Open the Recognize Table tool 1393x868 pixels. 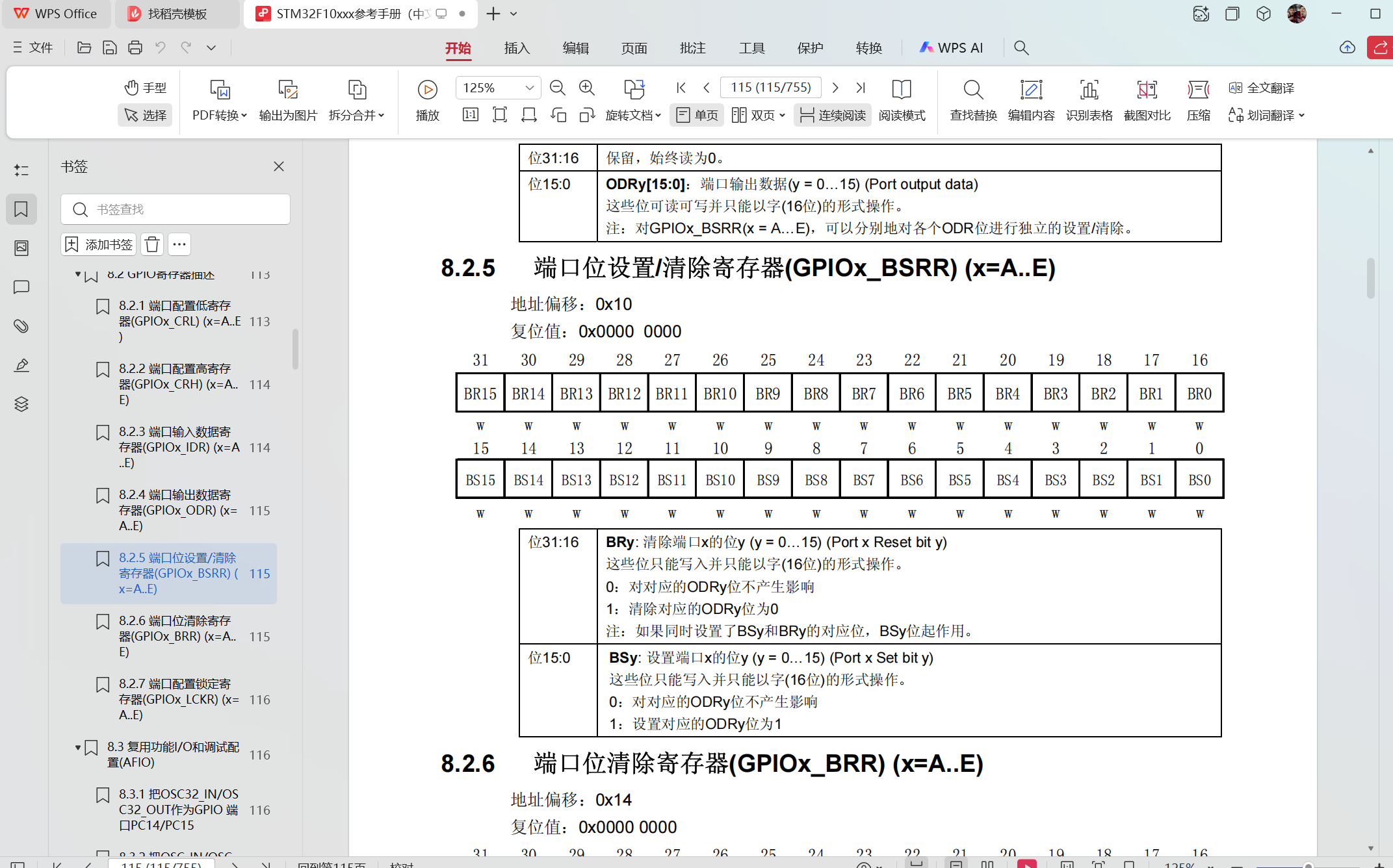[1089, 90]
